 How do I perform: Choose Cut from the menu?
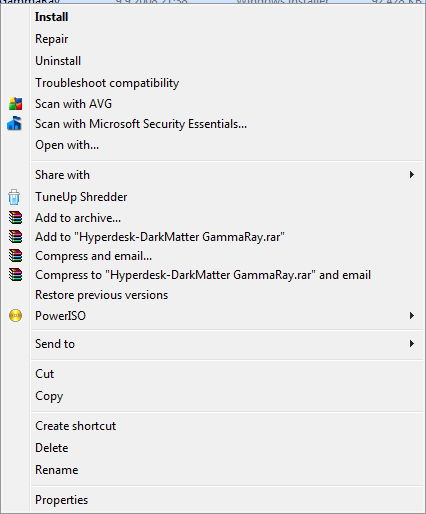[x=44, y=374]
